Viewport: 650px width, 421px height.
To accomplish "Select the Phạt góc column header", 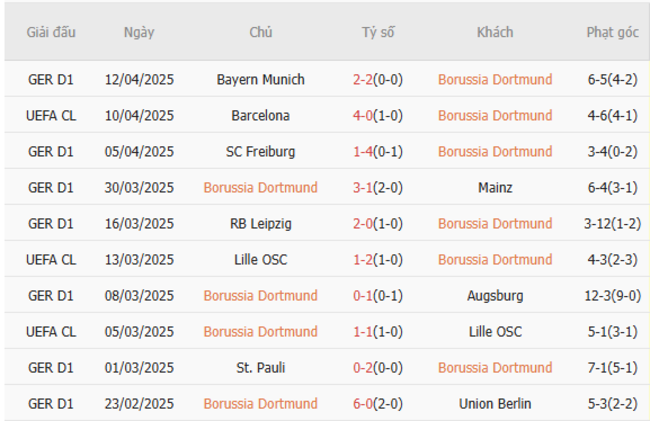I will (612, 32).
